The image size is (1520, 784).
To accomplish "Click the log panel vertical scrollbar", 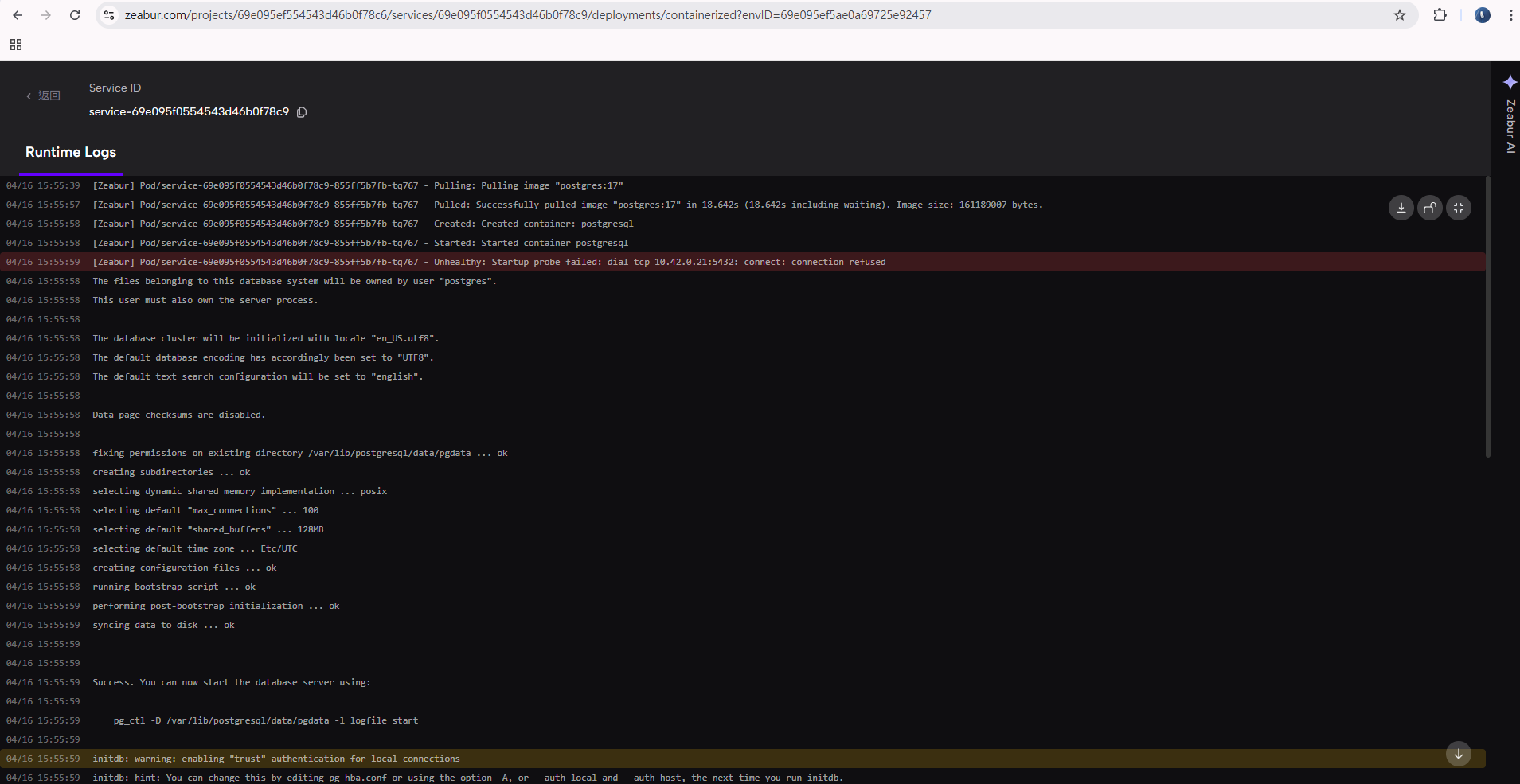I will coord(1487,318).
